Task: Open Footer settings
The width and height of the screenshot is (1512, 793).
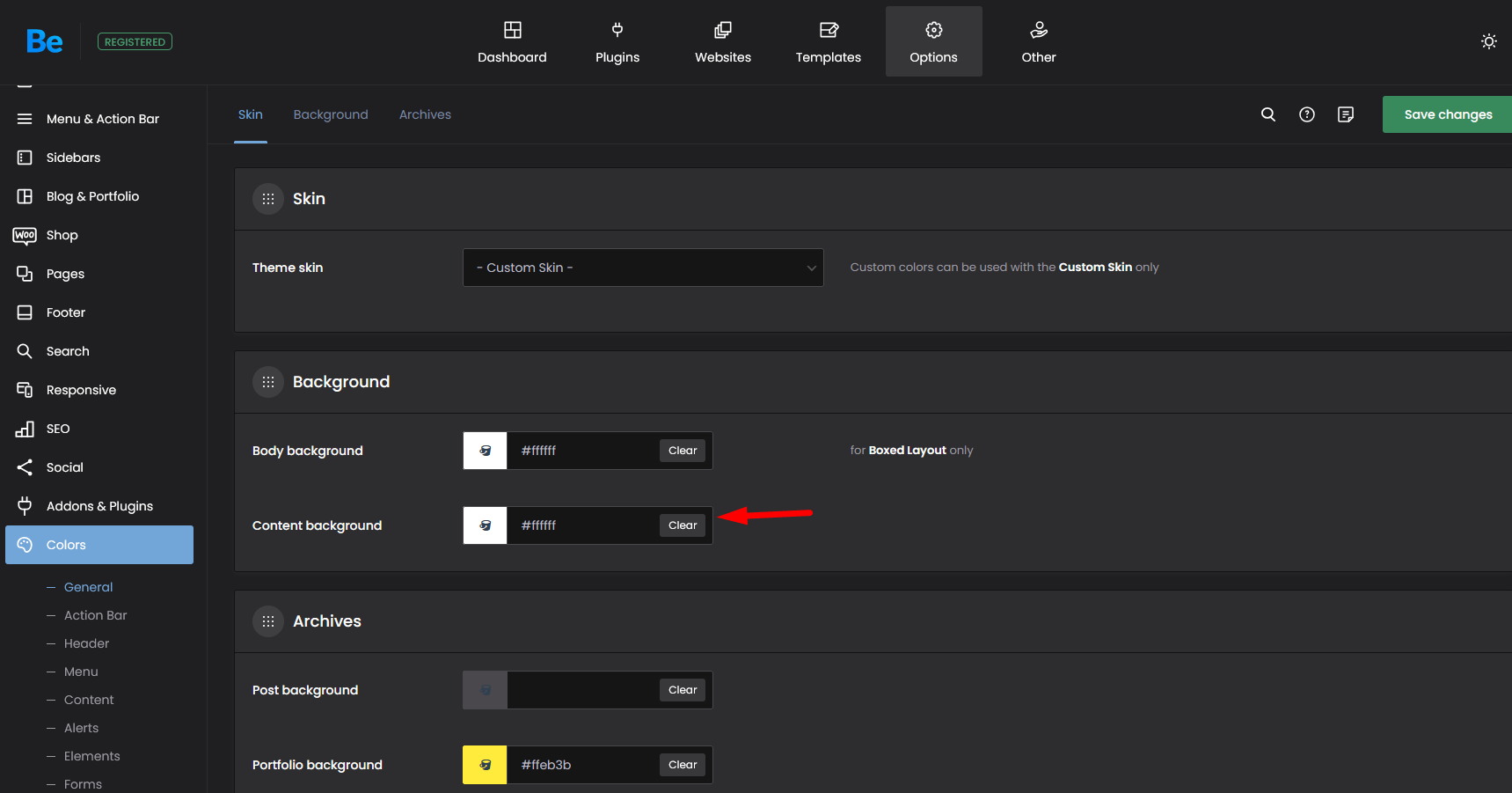Action: pos(99,312)
